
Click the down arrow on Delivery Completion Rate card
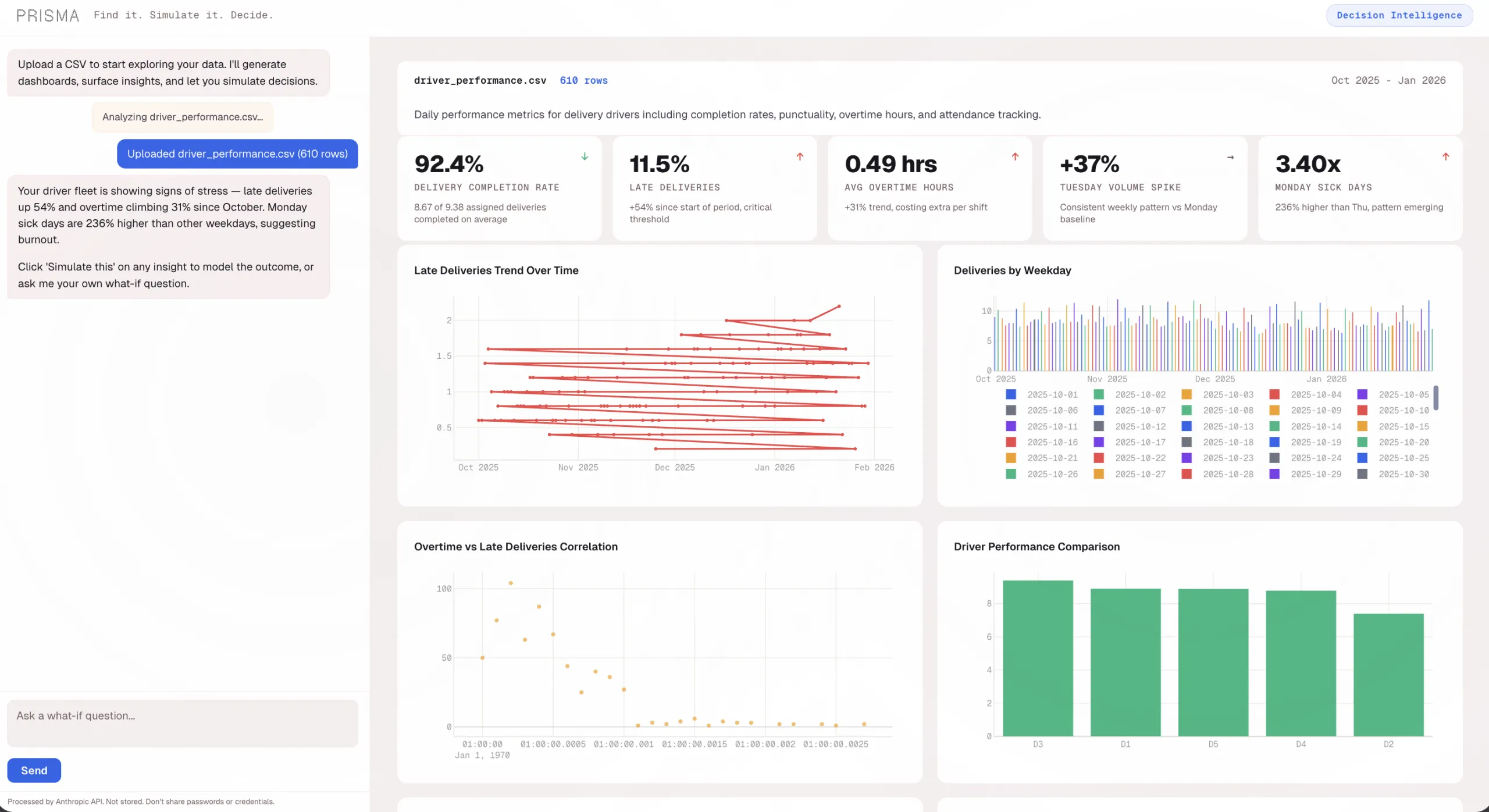(584, 156)
